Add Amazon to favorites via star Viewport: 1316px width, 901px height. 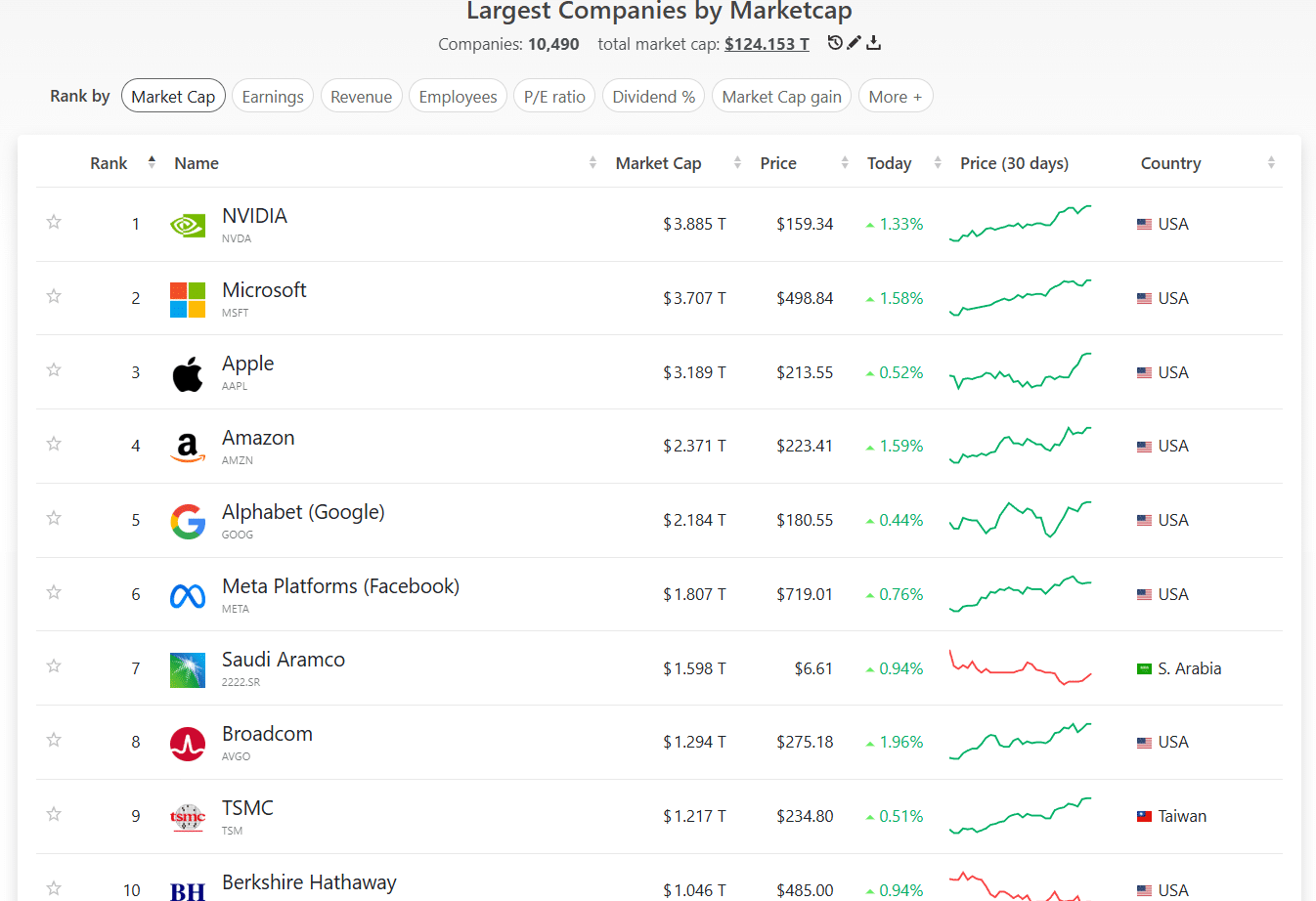54,444
